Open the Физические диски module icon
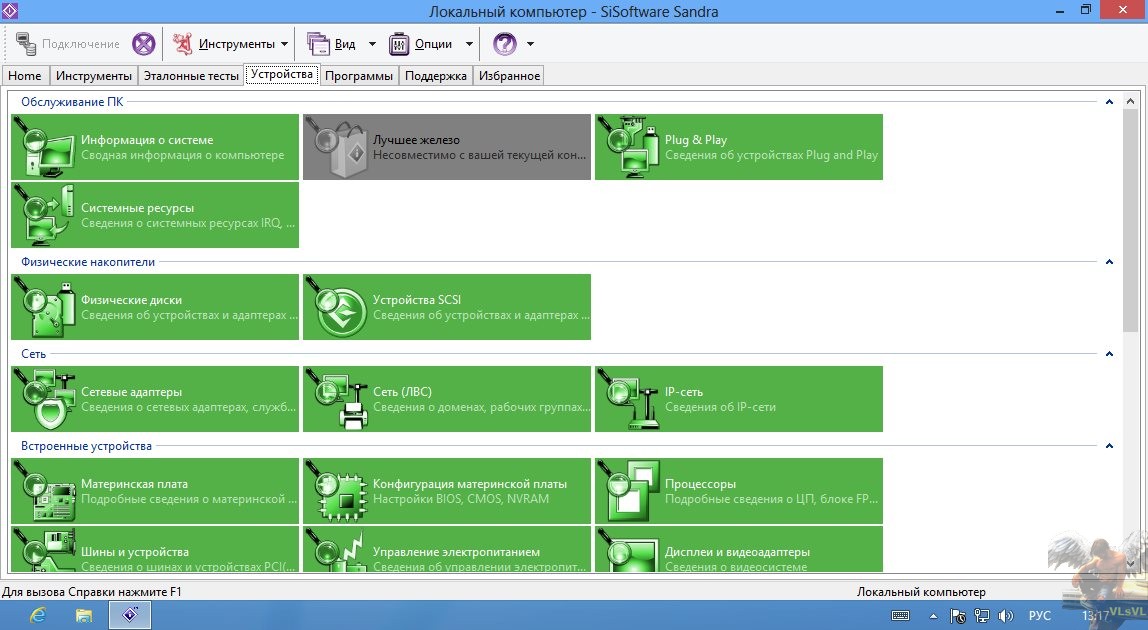The height and width of the screenshot is (630, 1148). click(x=44, y=307)
